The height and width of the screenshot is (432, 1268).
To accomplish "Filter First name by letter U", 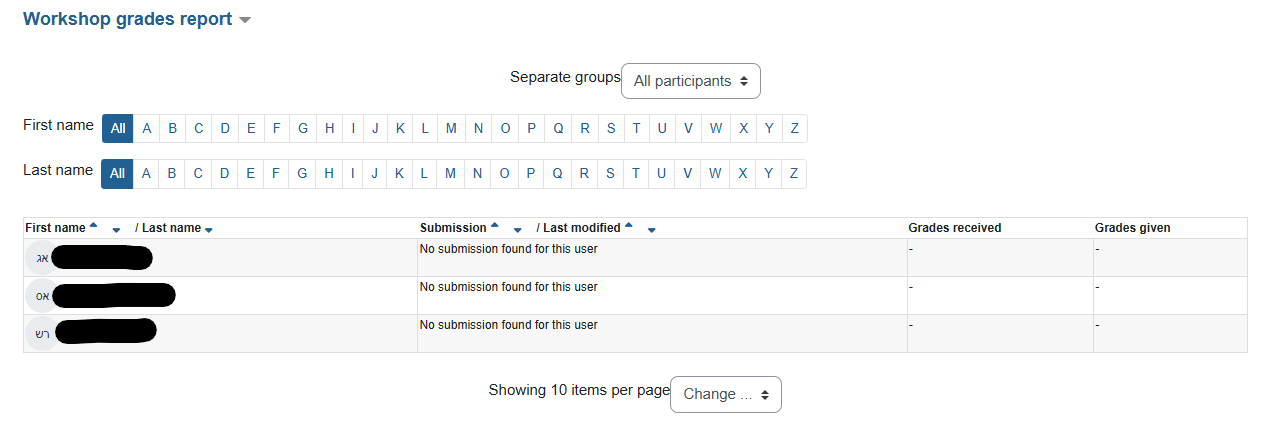I will click(x=661, y=128).
